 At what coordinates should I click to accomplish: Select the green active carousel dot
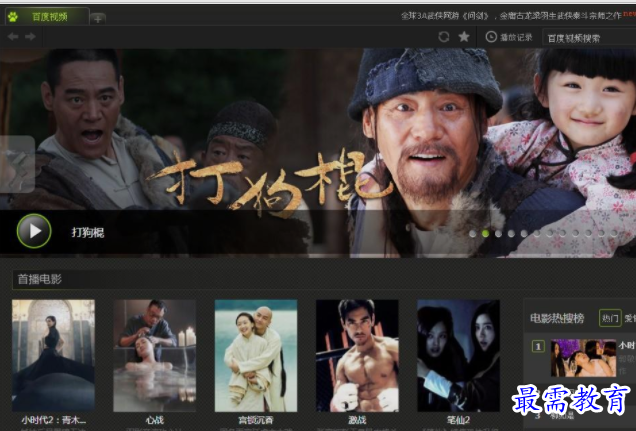(x=486, y=234)
